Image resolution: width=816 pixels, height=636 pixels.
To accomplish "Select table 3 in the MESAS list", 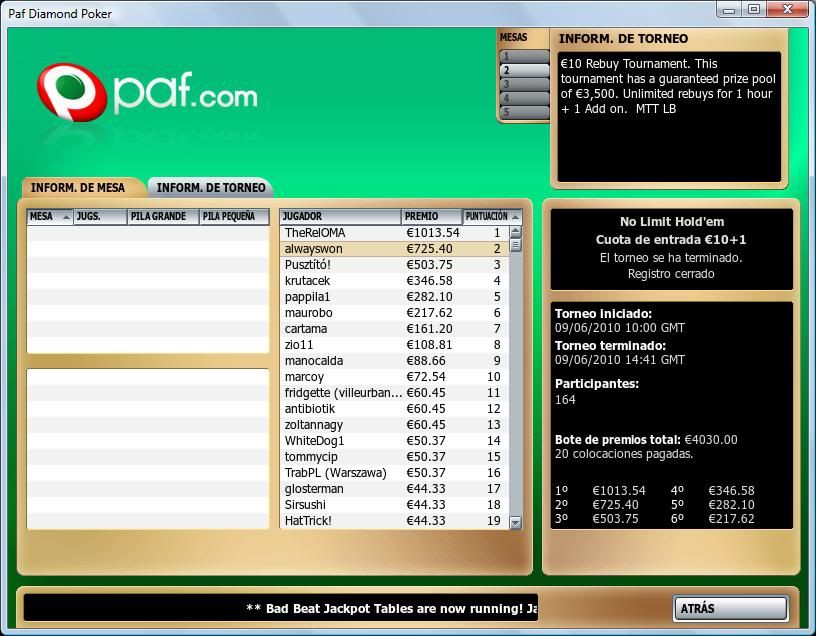I will click(524, 84).
